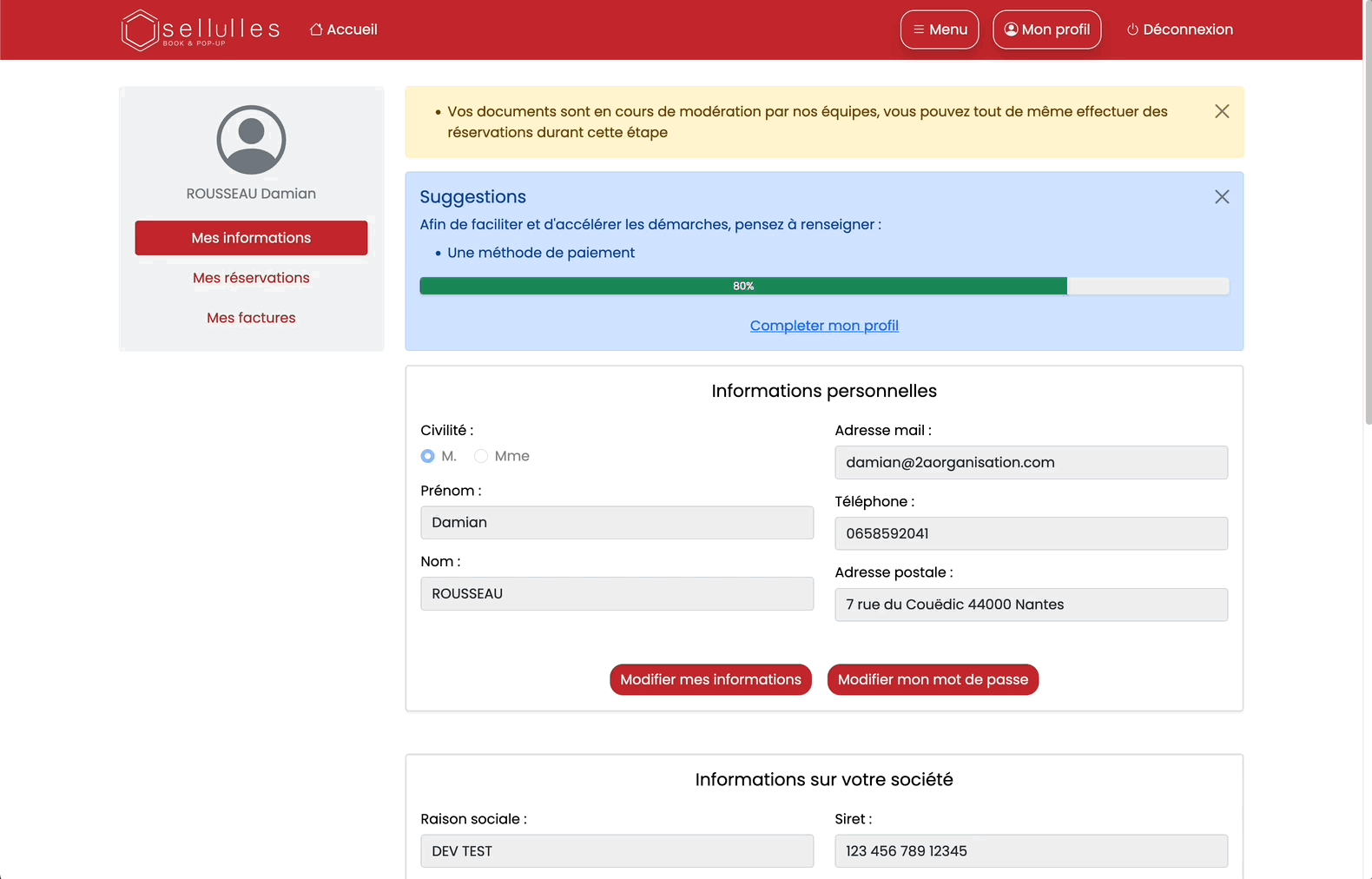Click the 'ROUSSEAU Damian' name under avatar
The height and width of the screenshot is (879, 1372).
click(x=251, y=194)
